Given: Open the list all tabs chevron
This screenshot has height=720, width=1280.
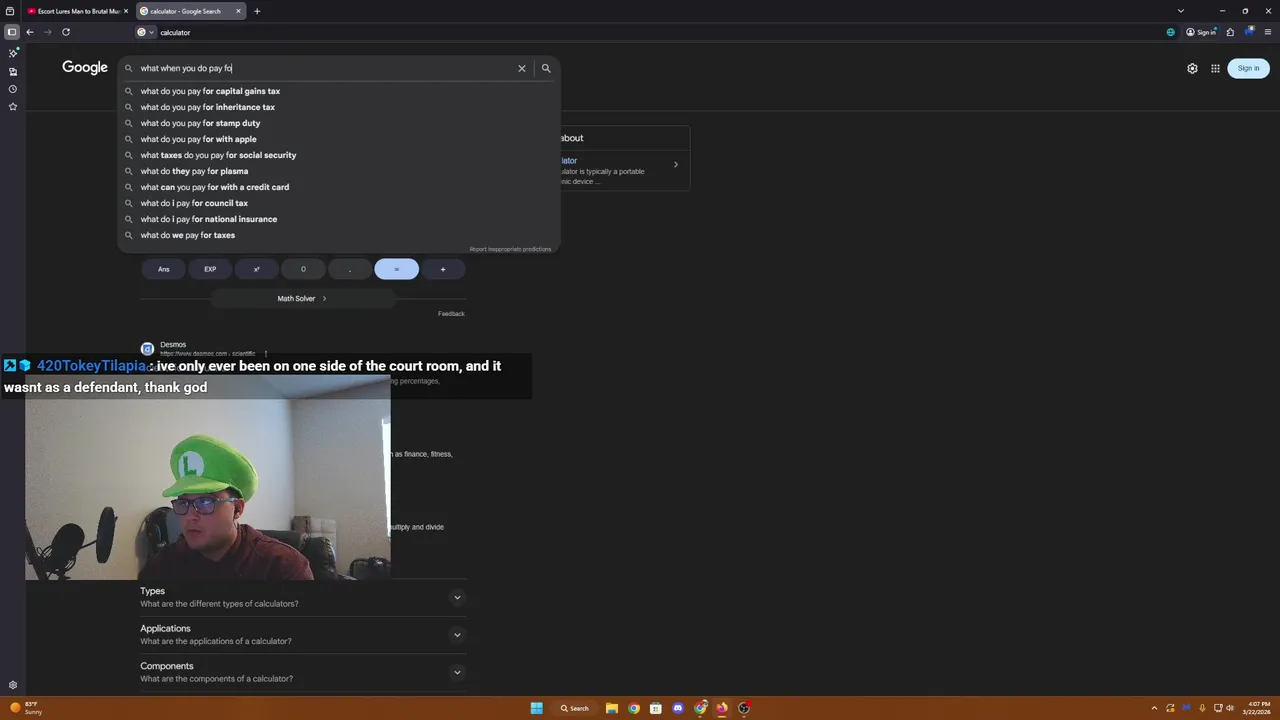Looking at the screenshot, I should (x=1180, y=11).
